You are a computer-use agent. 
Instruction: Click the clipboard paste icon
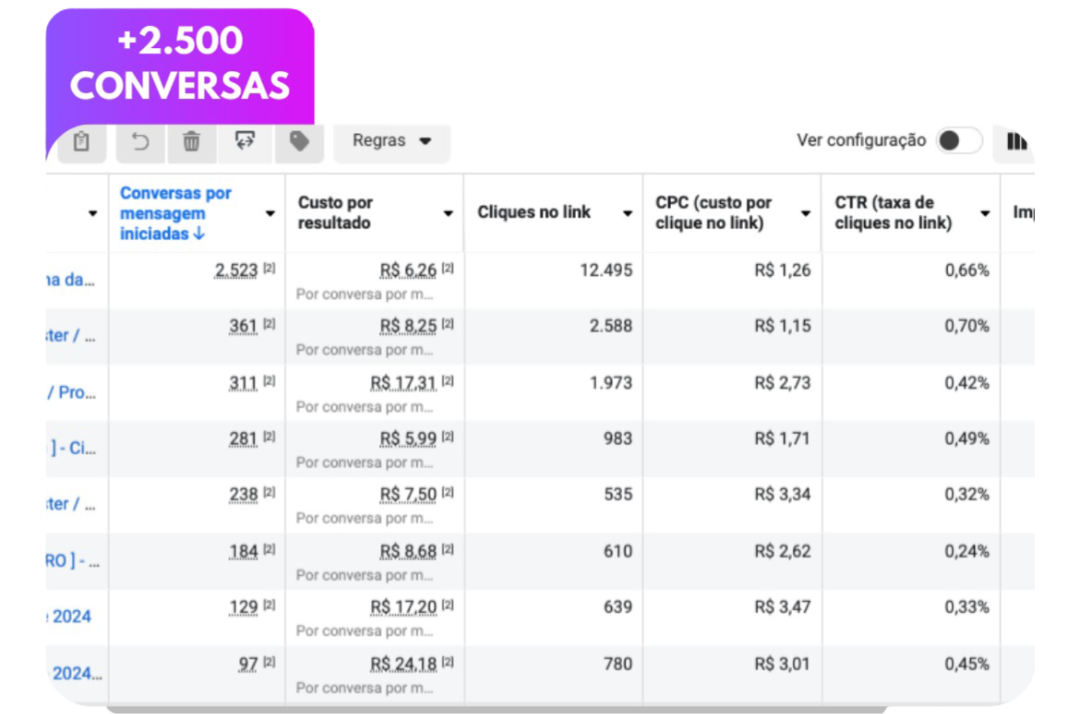tap(81, 142)
